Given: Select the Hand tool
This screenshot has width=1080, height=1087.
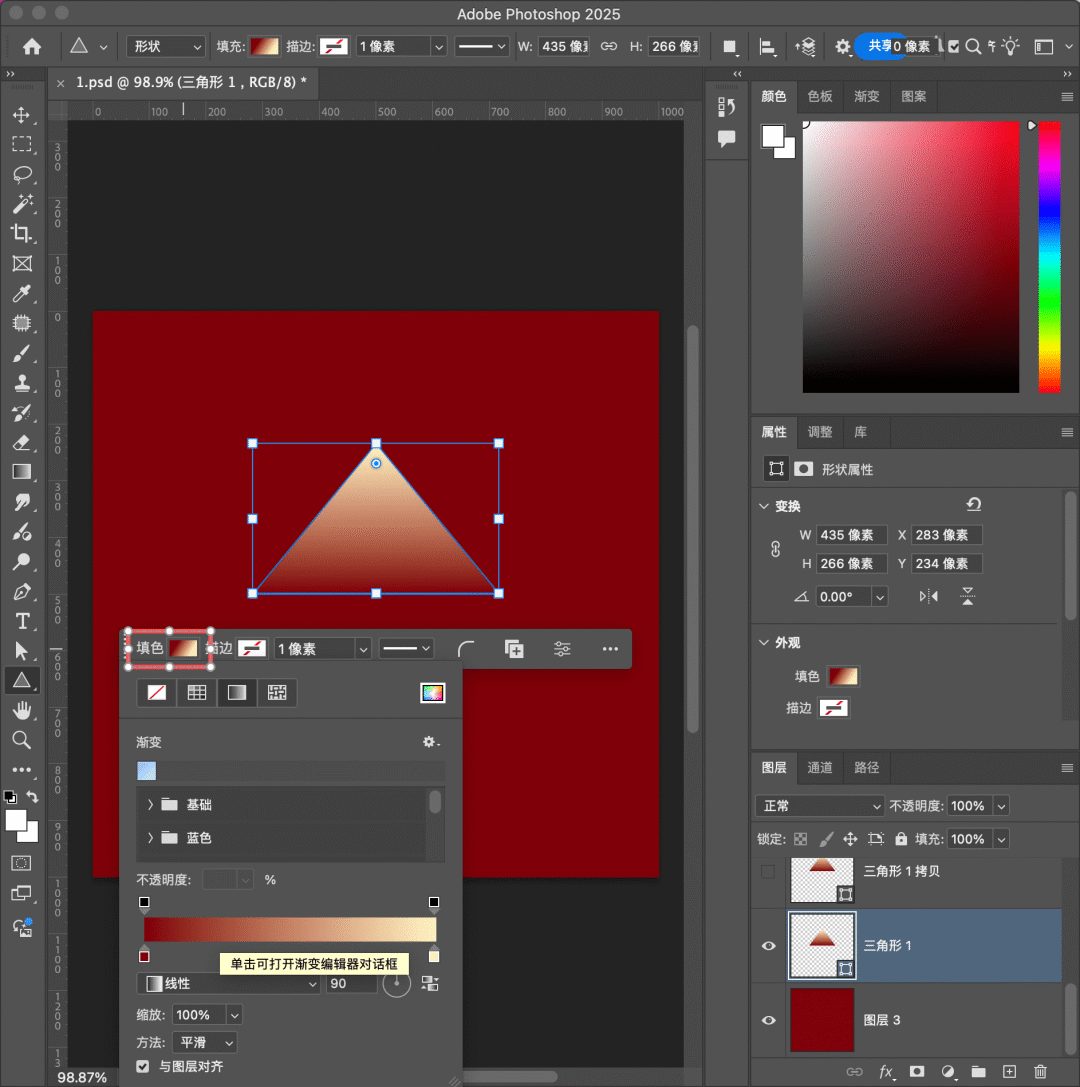Looking at the screenshot, I should point(21,711).
